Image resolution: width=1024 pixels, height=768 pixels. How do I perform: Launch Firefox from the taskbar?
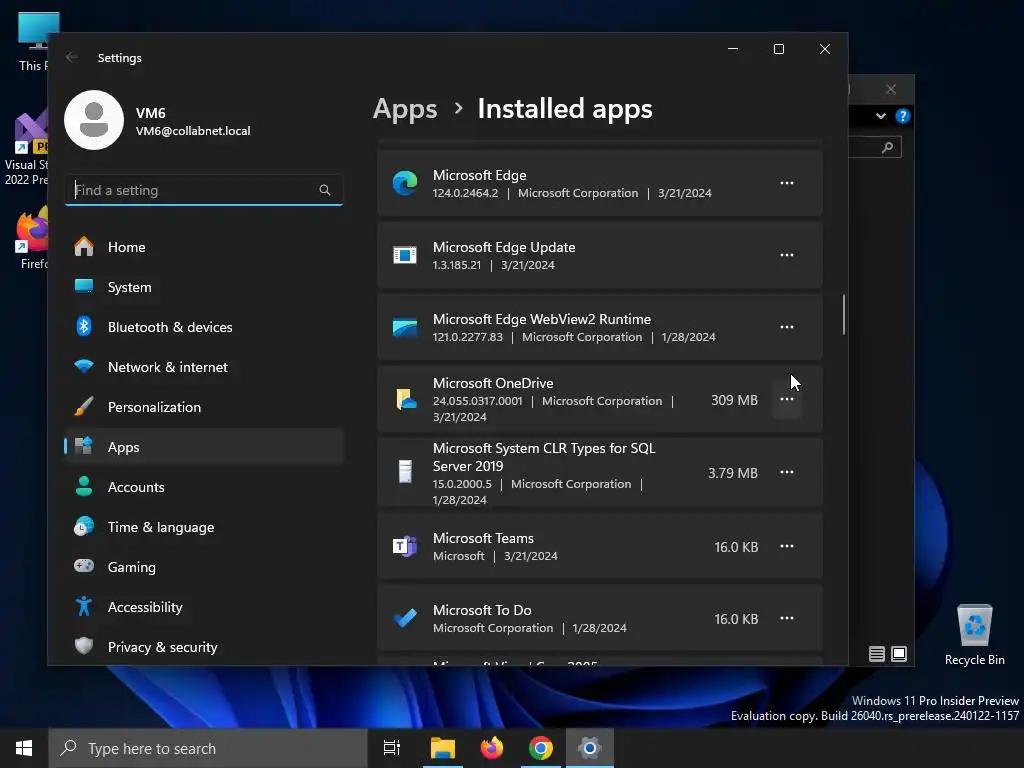pyautogui.click(x=492, y=748)
